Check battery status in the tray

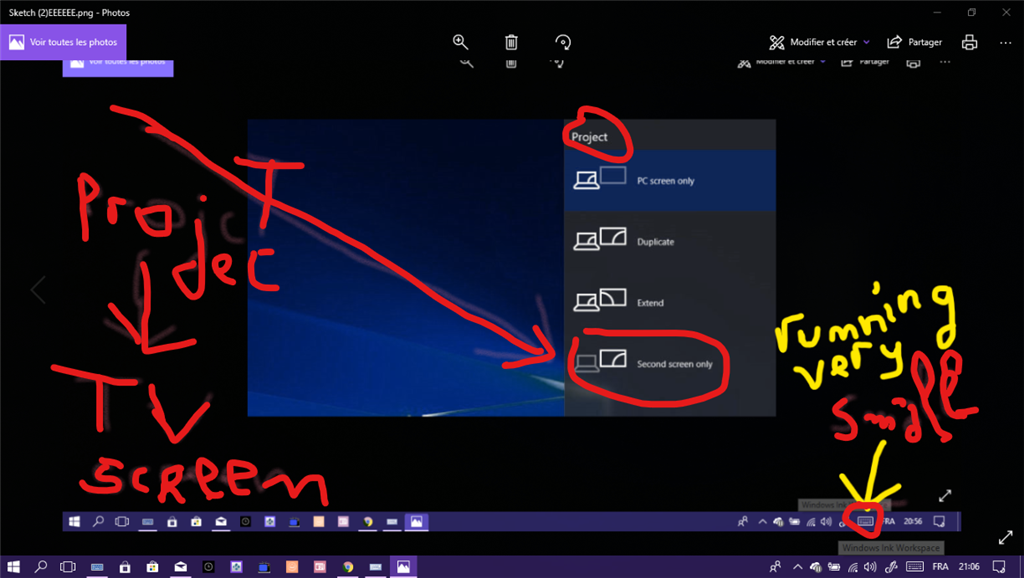tap(834, 567)
